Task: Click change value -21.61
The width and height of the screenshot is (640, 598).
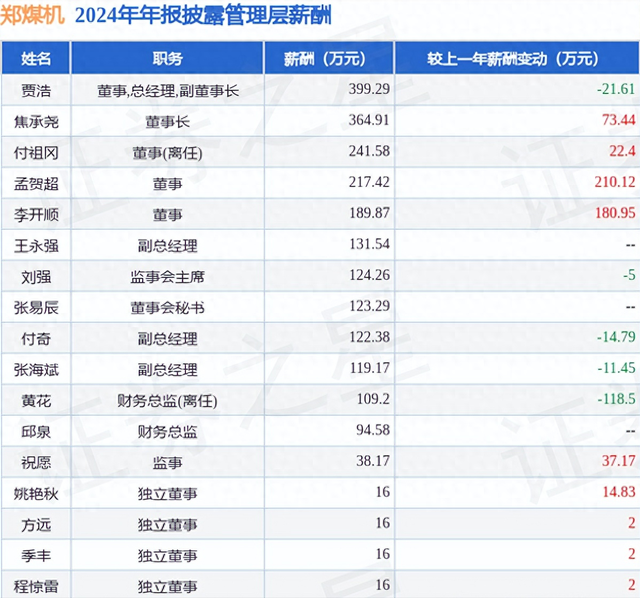Action: point(616,89)
